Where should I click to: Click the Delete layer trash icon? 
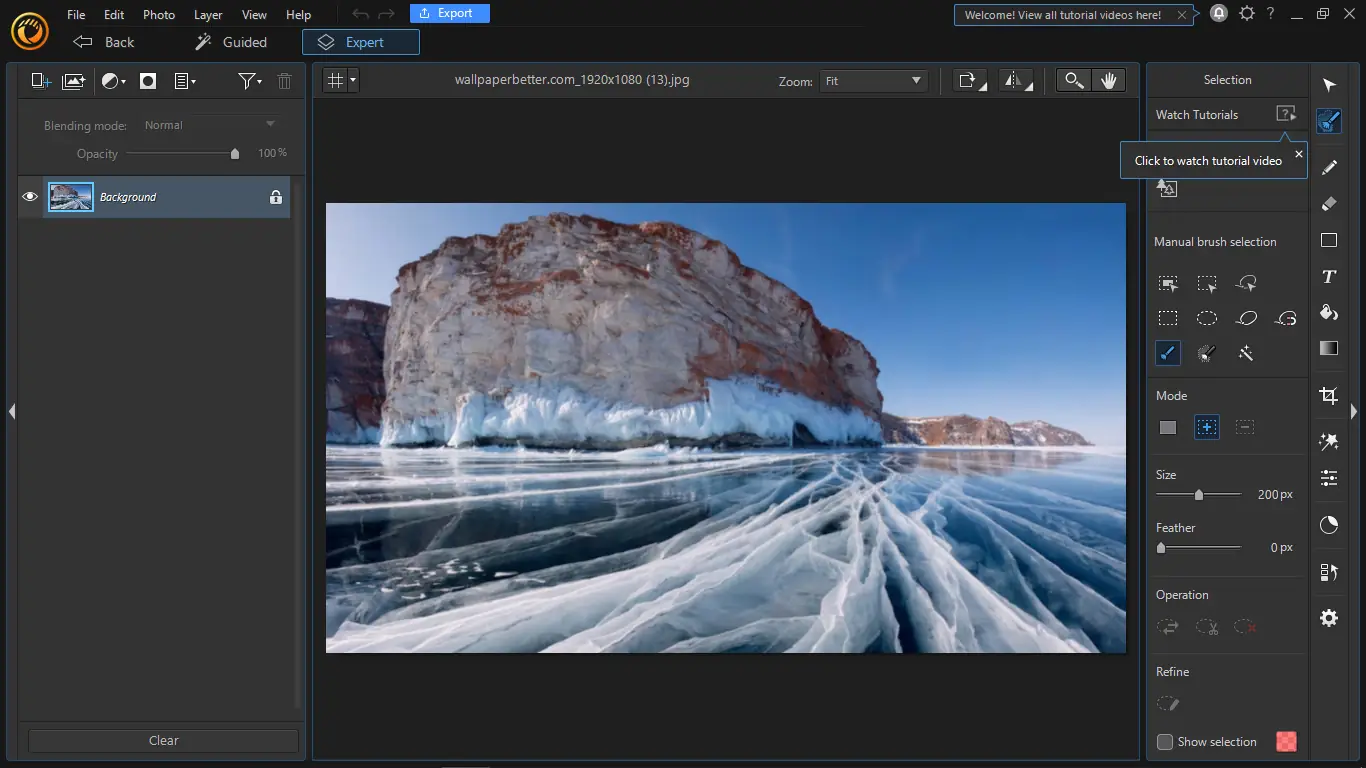pyautogui.click(x=284, y=81)
